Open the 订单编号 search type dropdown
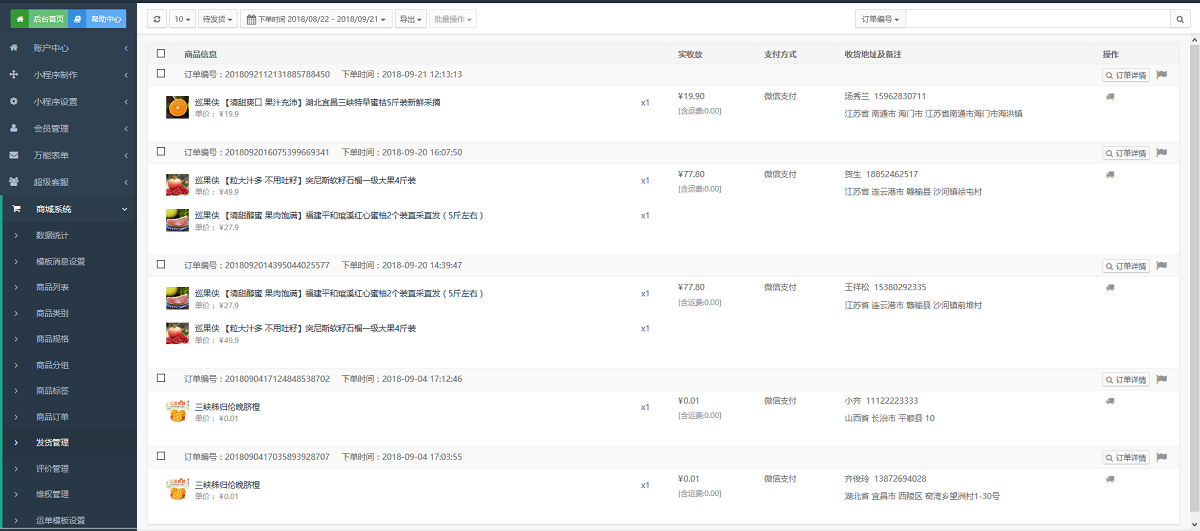The image size is (1200, 531). pyautogui.click(x=880, y=19)
